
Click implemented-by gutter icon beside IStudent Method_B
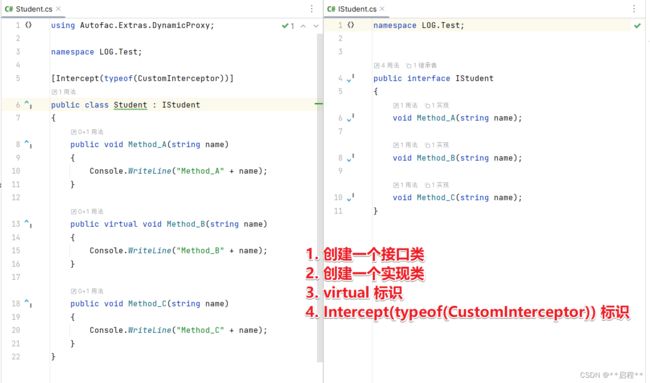(x=351, y=158)
